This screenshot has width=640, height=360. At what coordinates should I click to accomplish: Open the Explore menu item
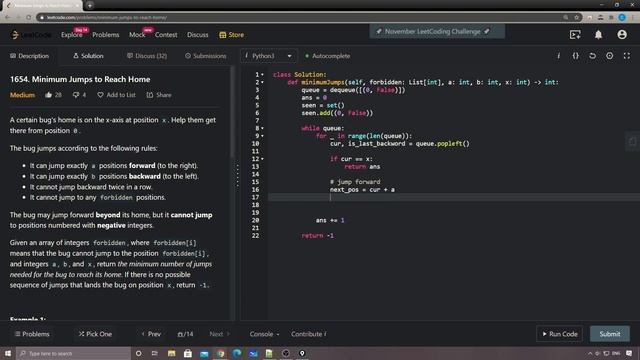[71, 35]
